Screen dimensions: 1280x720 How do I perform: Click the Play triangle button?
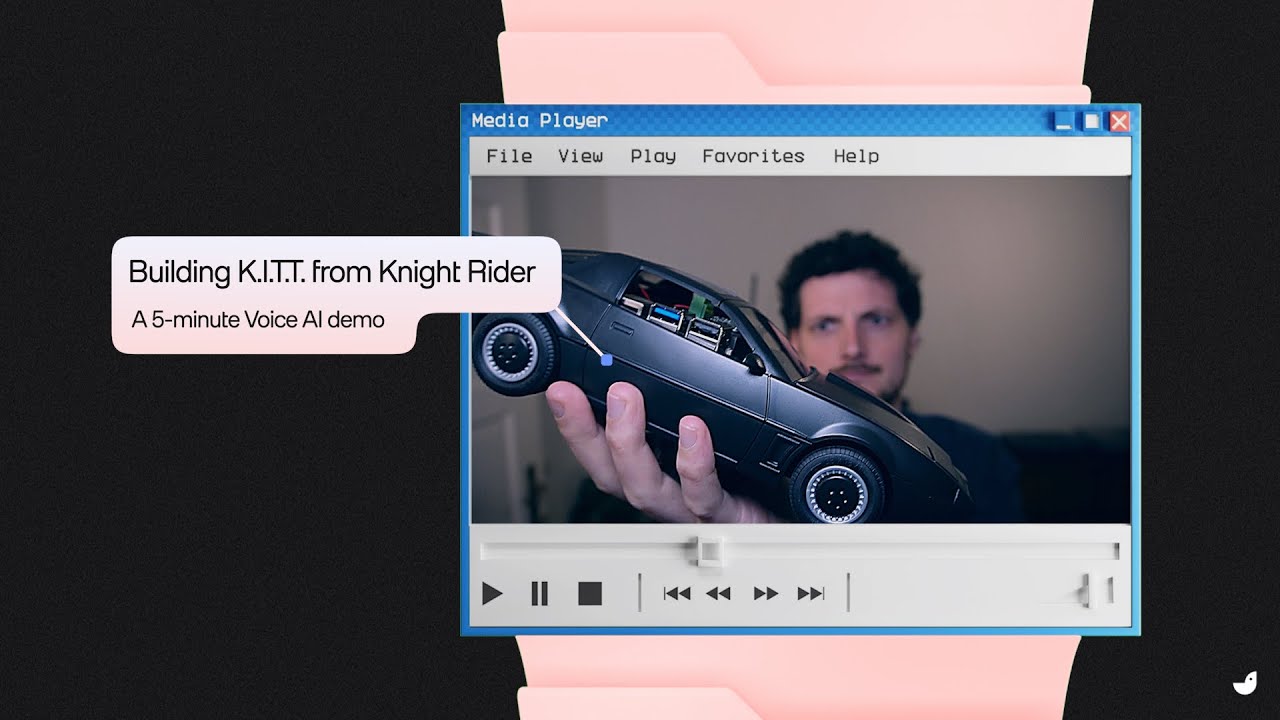492,594
